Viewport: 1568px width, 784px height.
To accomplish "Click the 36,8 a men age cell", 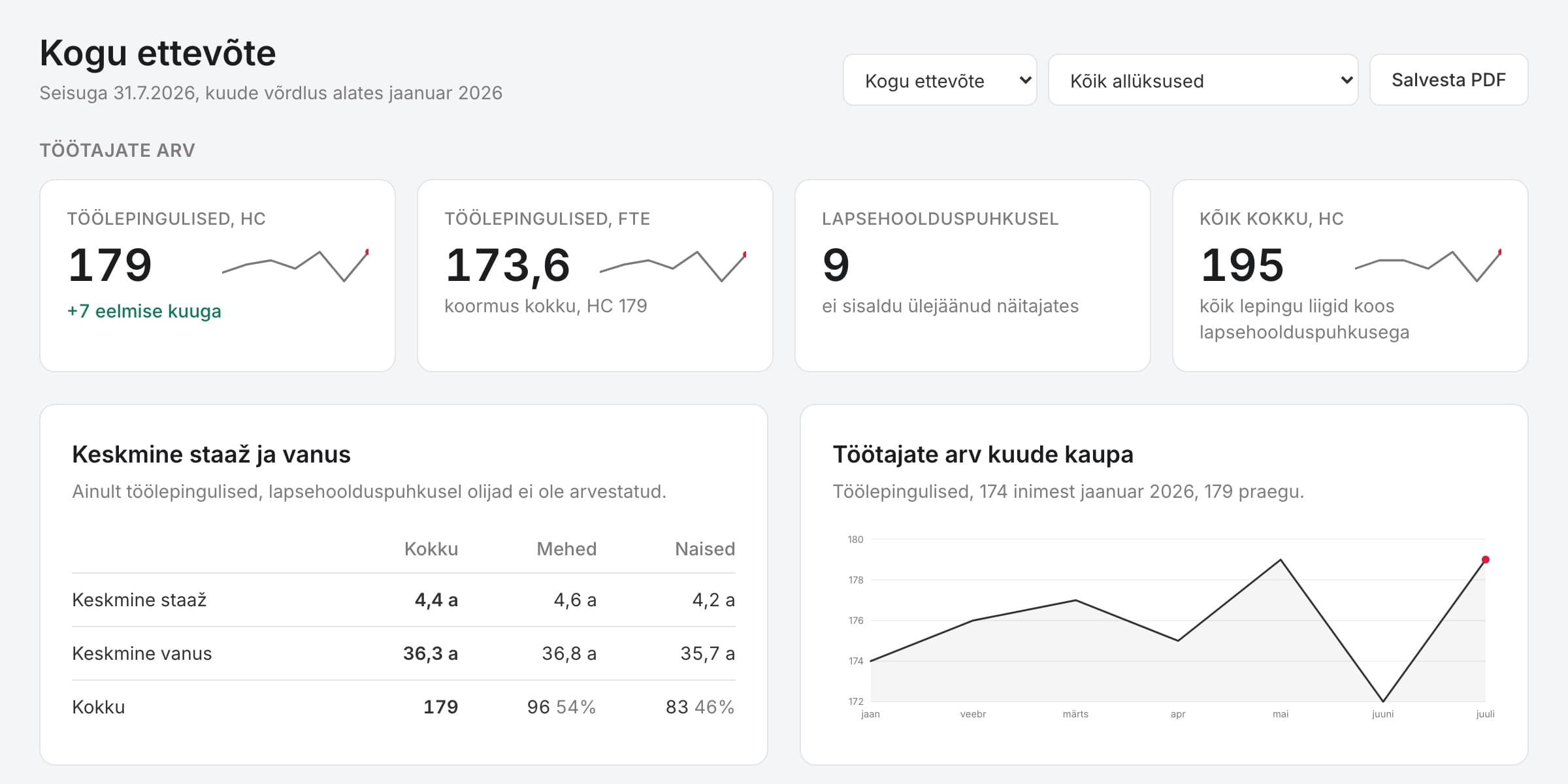I will point(569,653).
